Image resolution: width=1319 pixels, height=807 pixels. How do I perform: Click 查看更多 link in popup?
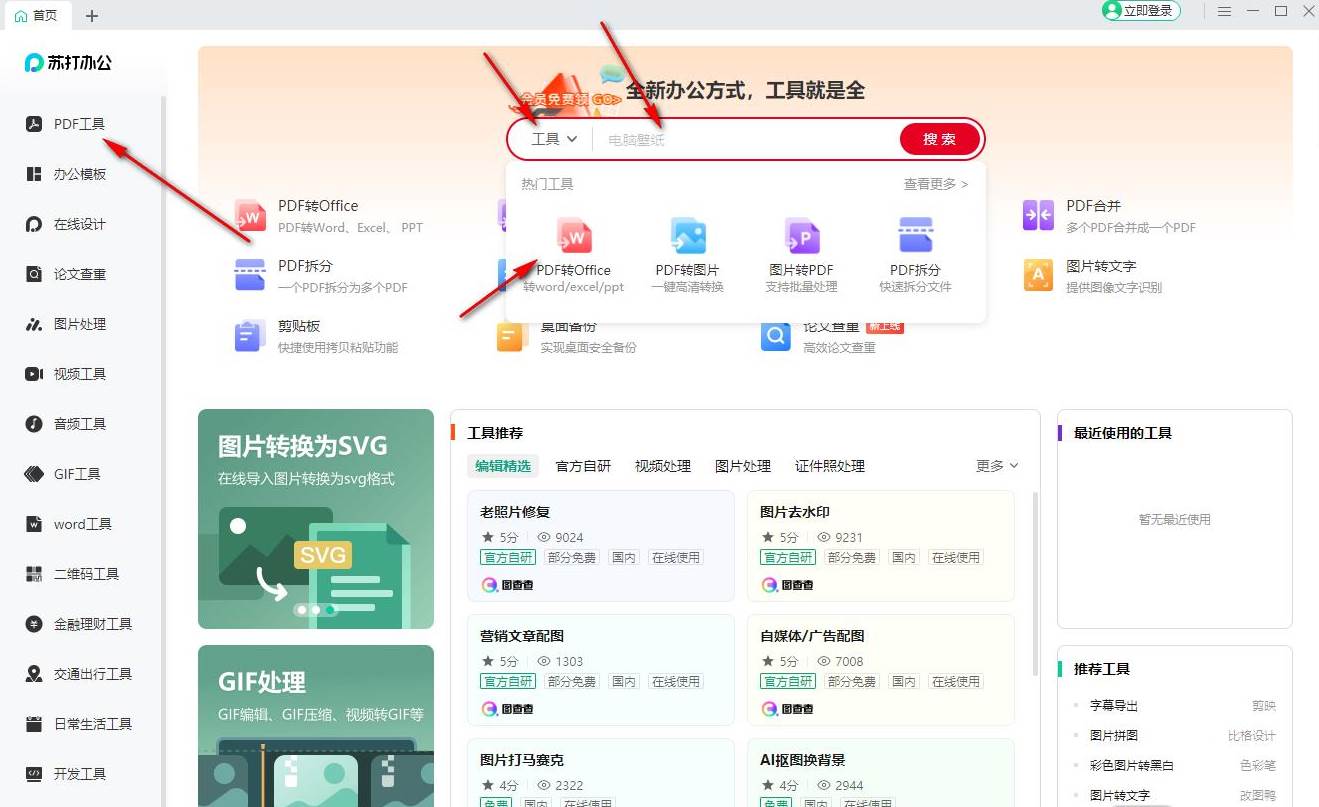click(936, 184)
